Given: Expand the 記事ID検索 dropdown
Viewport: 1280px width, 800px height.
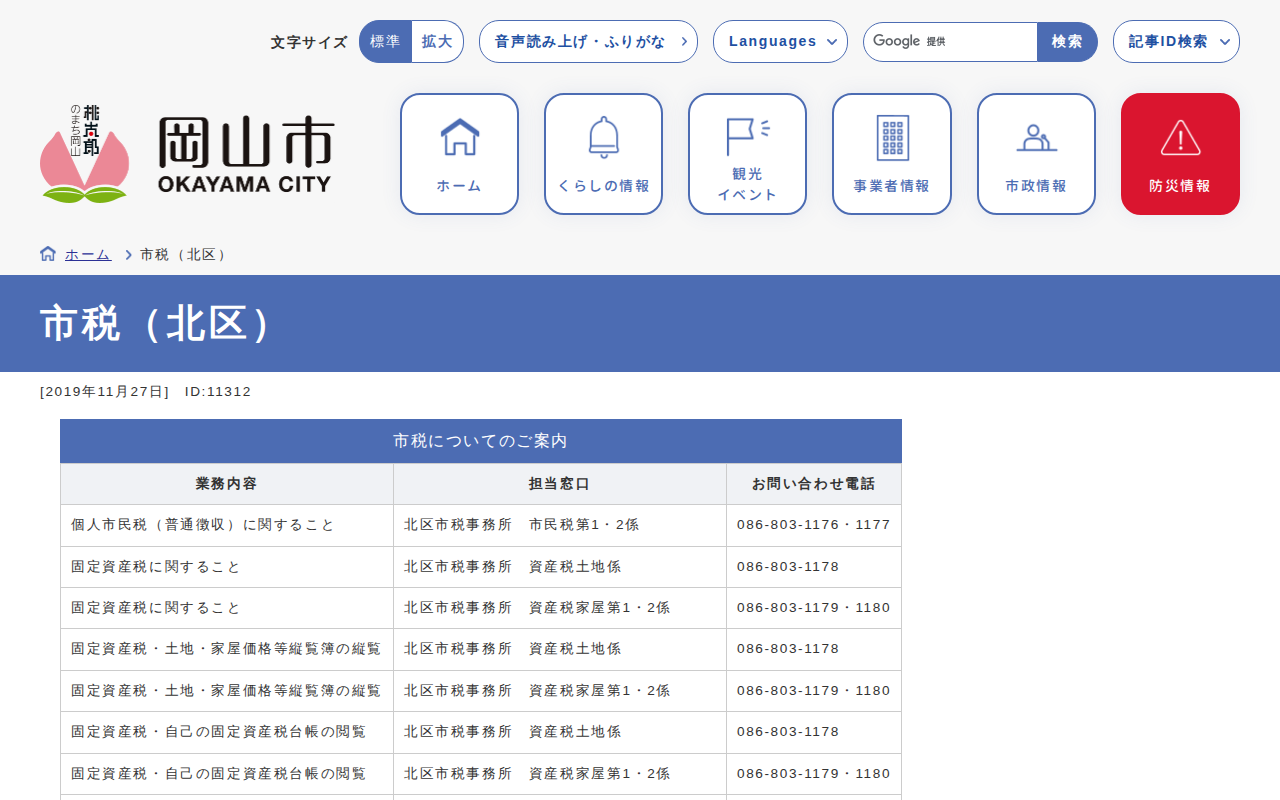Looking at the screenshot, I should click(x=1176, y=42).
